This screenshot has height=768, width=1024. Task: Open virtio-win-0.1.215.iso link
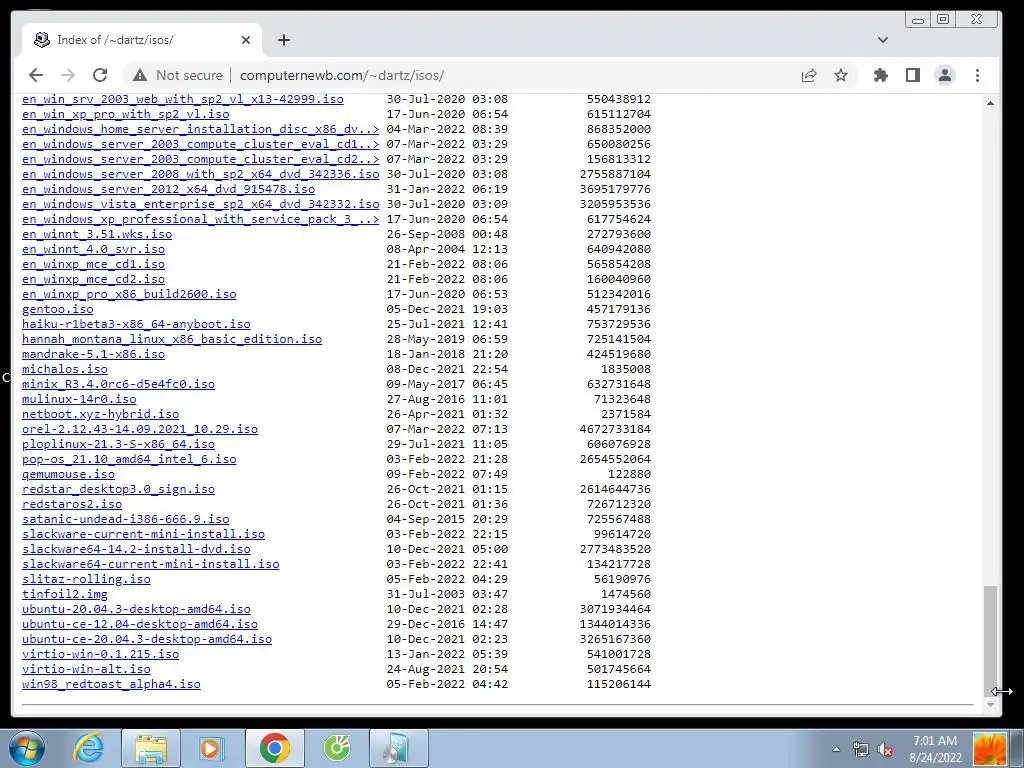(x=101, y=654)
